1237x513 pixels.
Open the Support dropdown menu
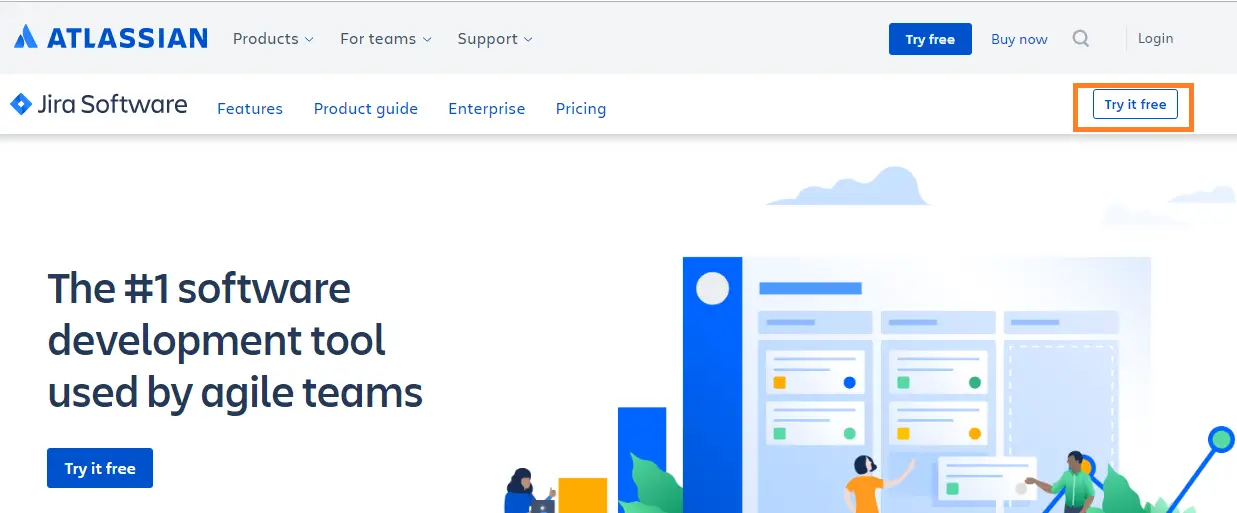[x=495, y=39]
